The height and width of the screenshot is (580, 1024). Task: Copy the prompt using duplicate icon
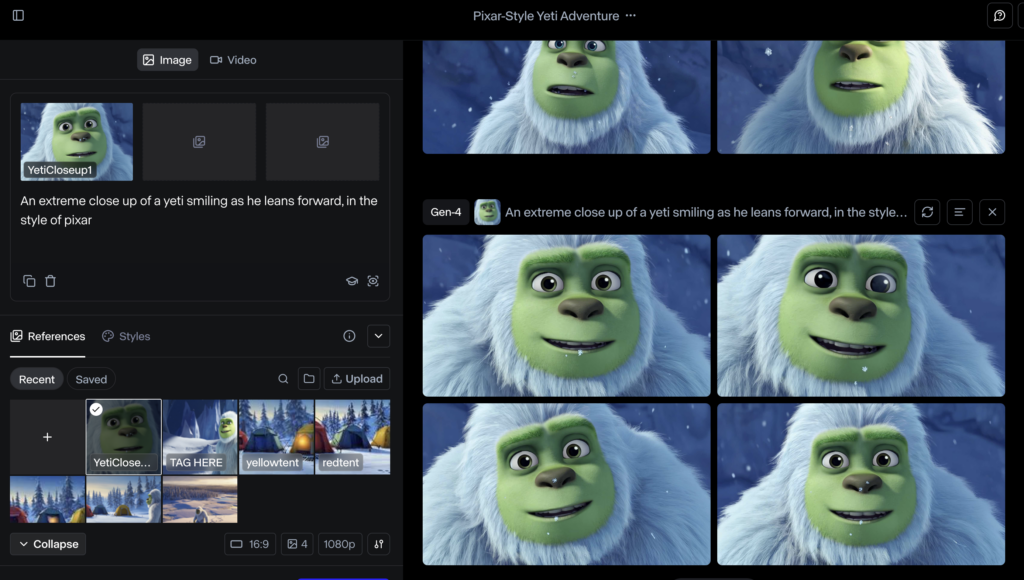pyautogui.click(x=29, y=281)
